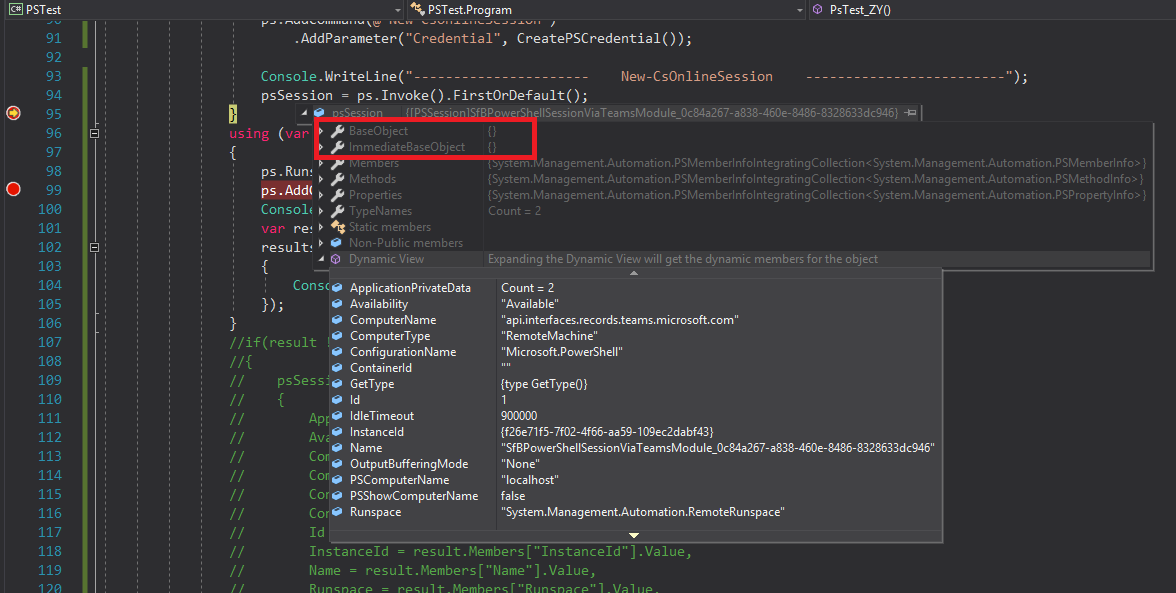This screenshot has height=593, width=1176.
Task: Click the "localhost" value
Action: coord(530,480)
